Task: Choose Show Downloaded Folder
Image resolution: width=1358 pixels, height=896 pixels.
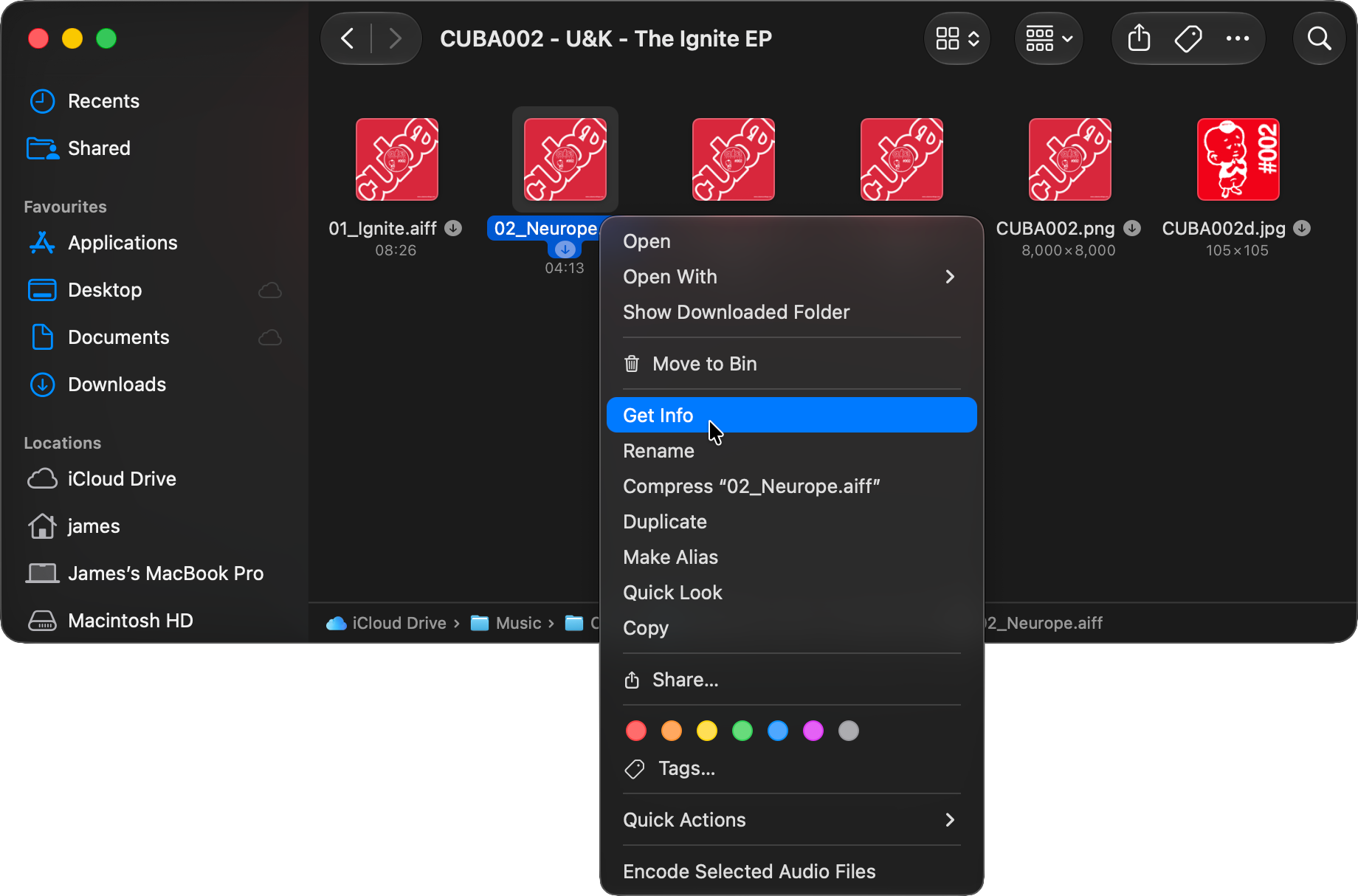Action: 792,312
